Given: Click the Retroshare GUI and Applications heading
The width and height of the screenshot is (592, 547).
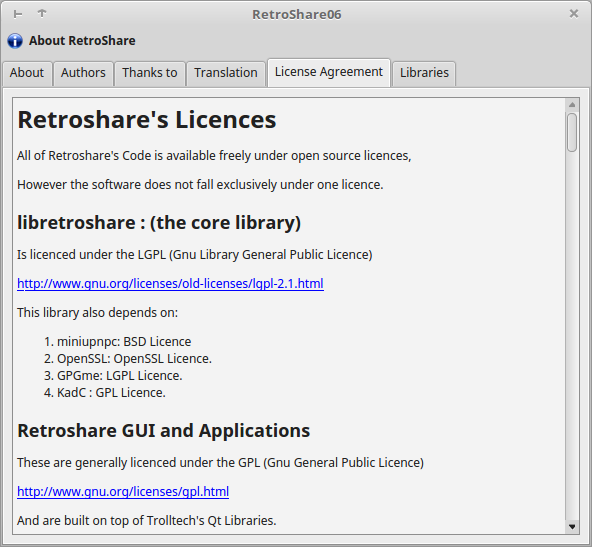Looking at the screenshot, I should (163, 431).
